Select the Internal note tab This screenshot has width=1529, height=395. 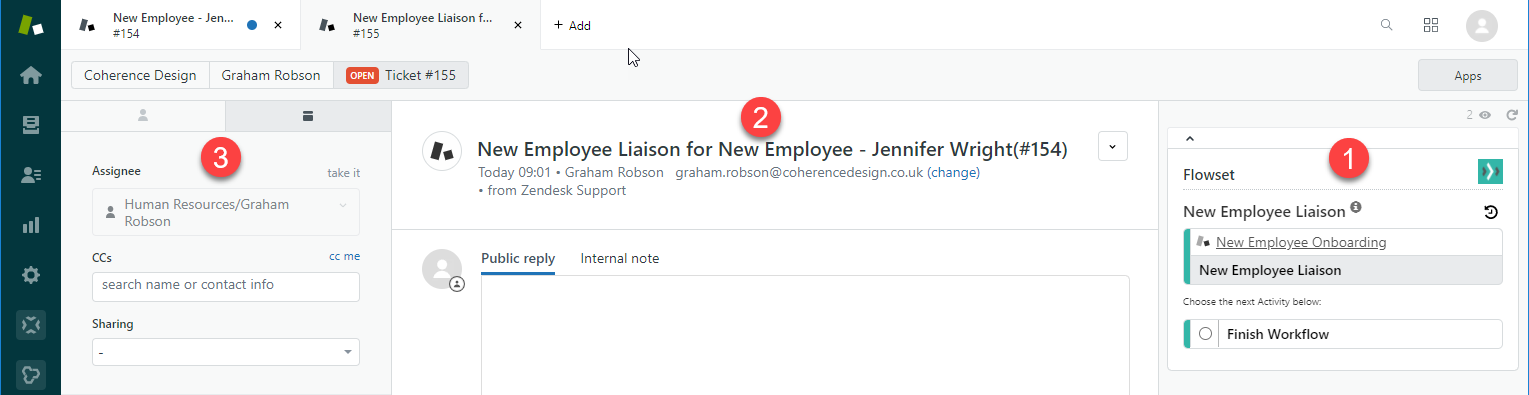point(620,258)
